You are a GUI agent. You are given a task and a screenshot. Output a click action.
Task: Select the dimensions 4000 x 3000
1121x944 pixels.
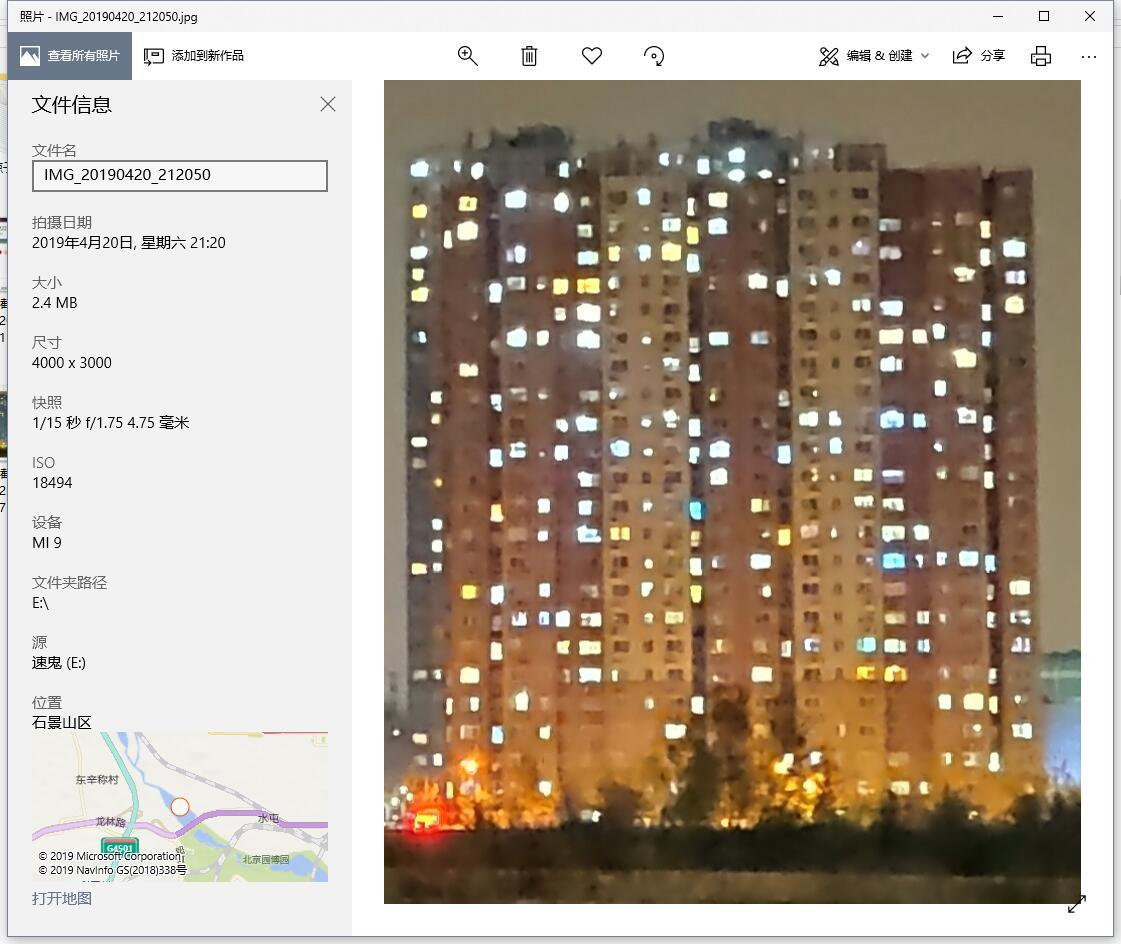[71, 363]
